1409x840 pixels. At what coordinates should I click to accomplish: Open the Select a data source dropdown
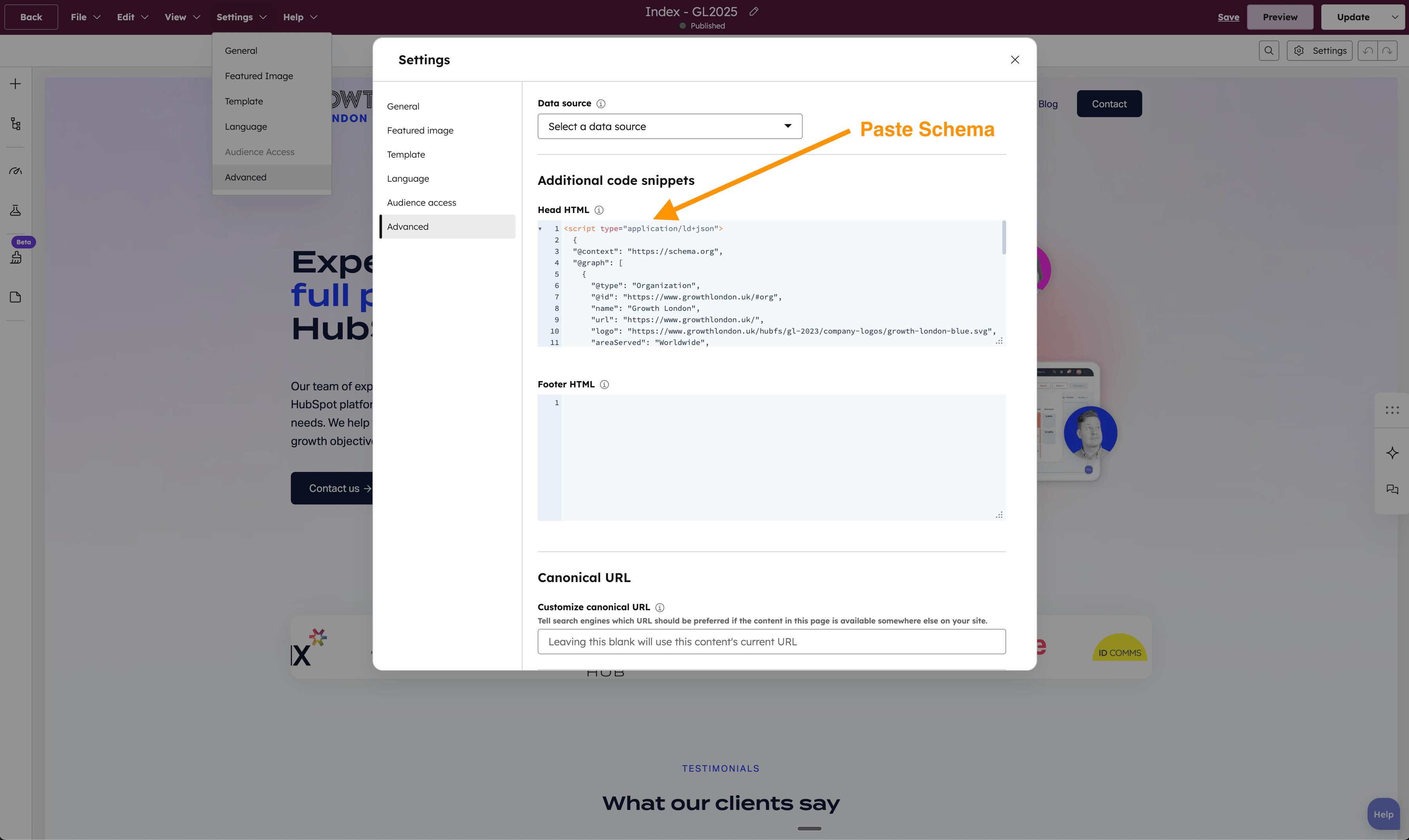[669, 126]
